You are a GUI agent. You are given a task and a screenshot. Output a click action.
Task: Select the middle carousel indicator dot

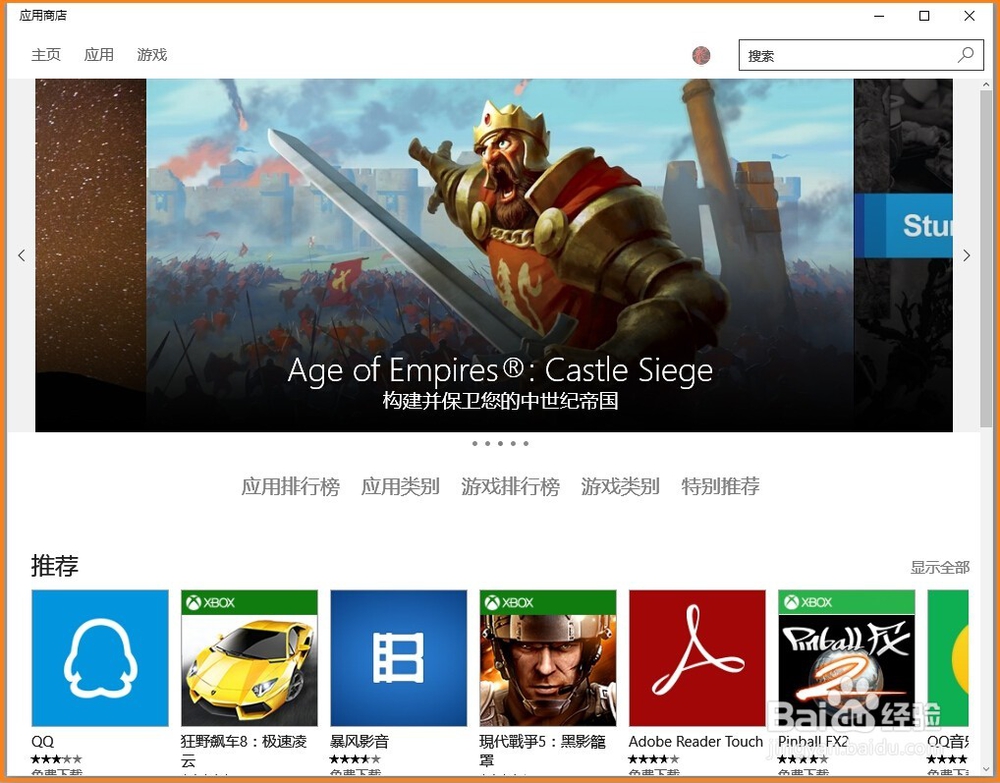pos(500,443)
